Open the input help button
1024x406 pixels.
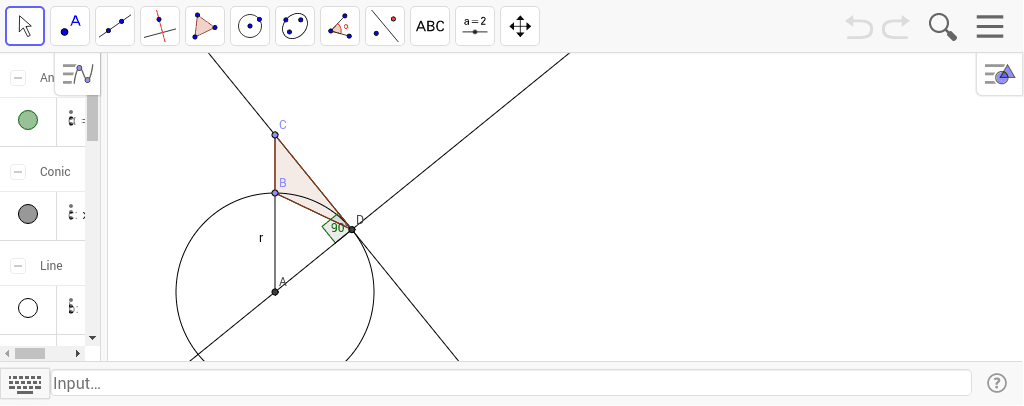click(997, 383)
